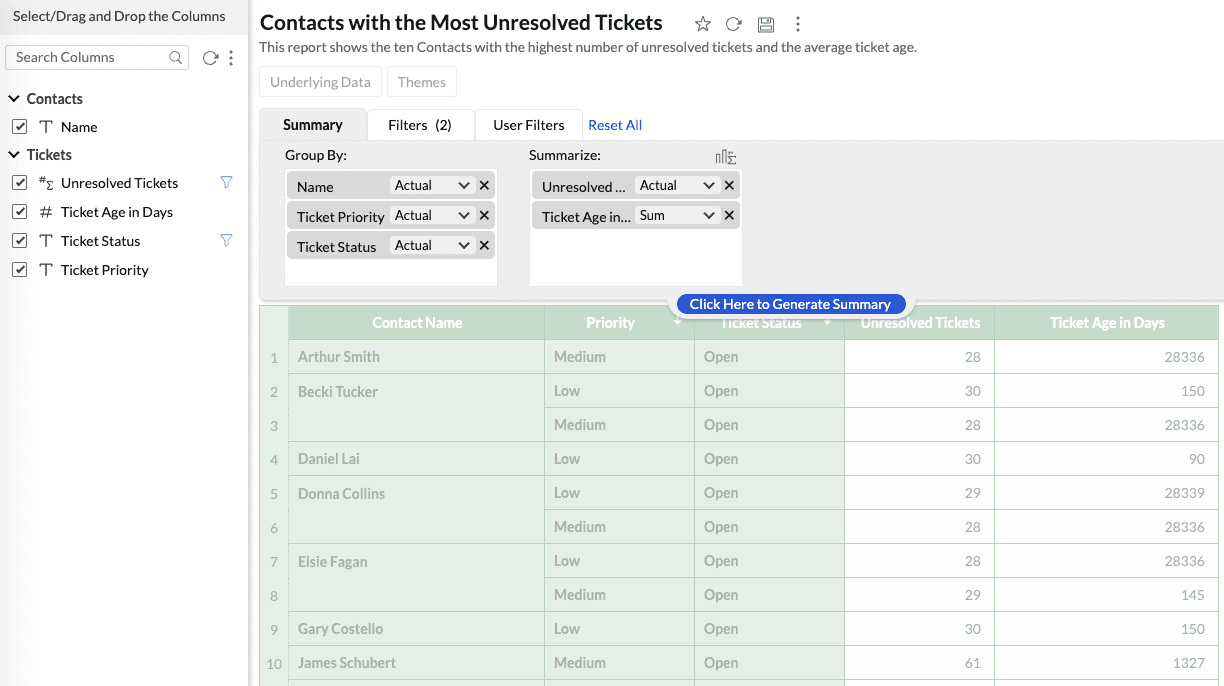1224x686 pixels.
Task: Select the Ticket Priority item in Tickets tree
Action: click(x=104, y=270)
